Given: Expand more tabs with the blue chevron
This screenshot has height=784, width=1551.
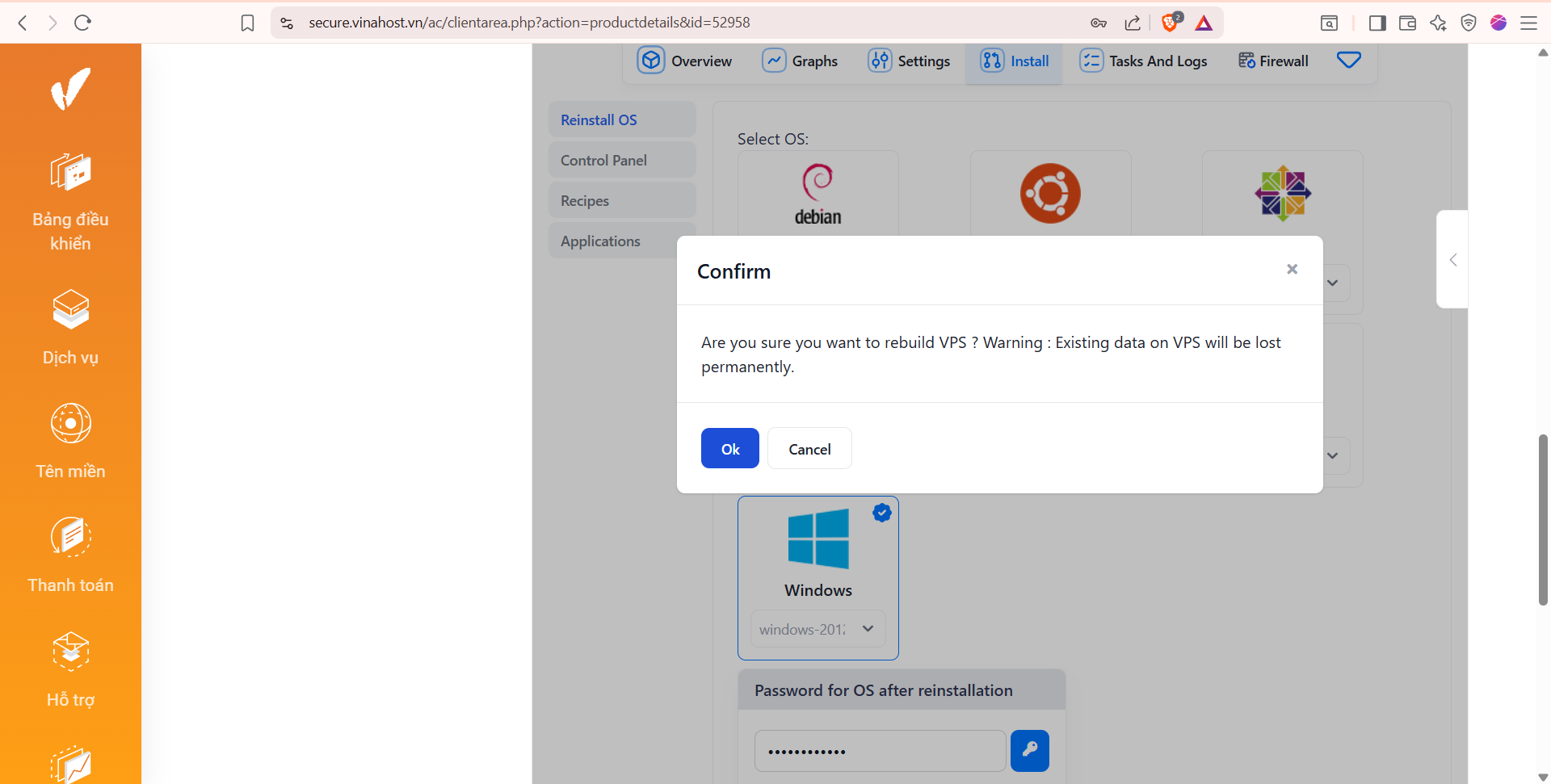Looking at the screenshot, I should coord(1348,60).
